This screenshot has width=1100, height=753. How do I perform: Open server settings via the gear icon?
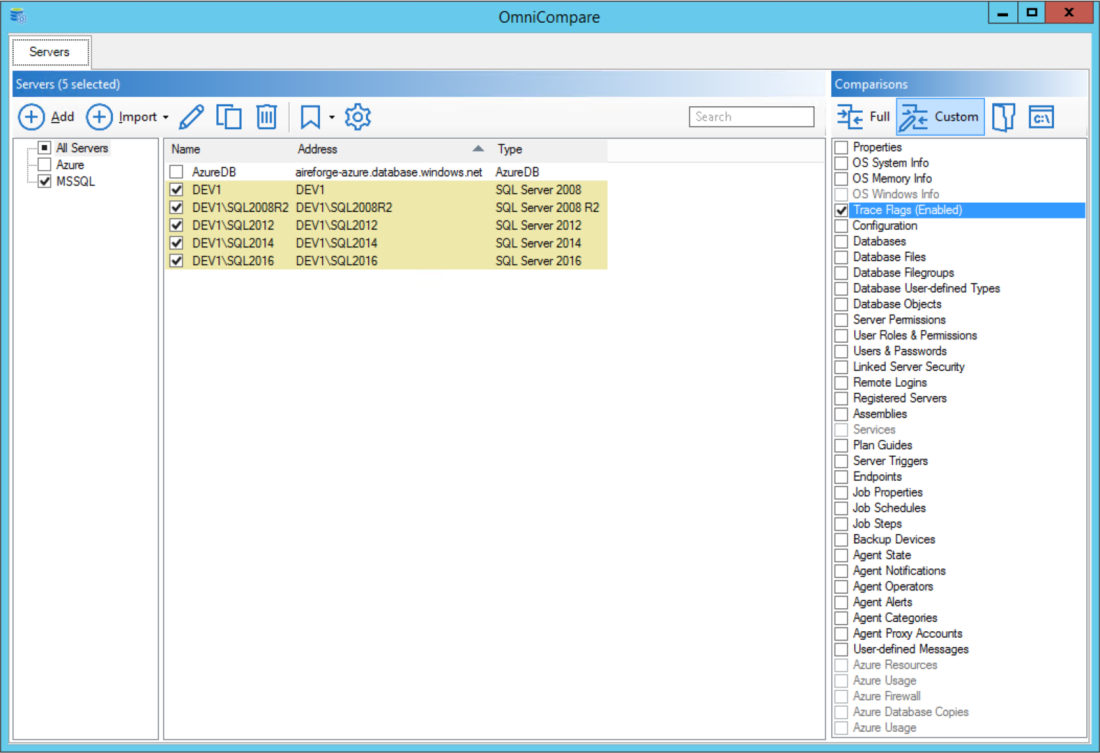pyautogui.click(x=357, y=116)
